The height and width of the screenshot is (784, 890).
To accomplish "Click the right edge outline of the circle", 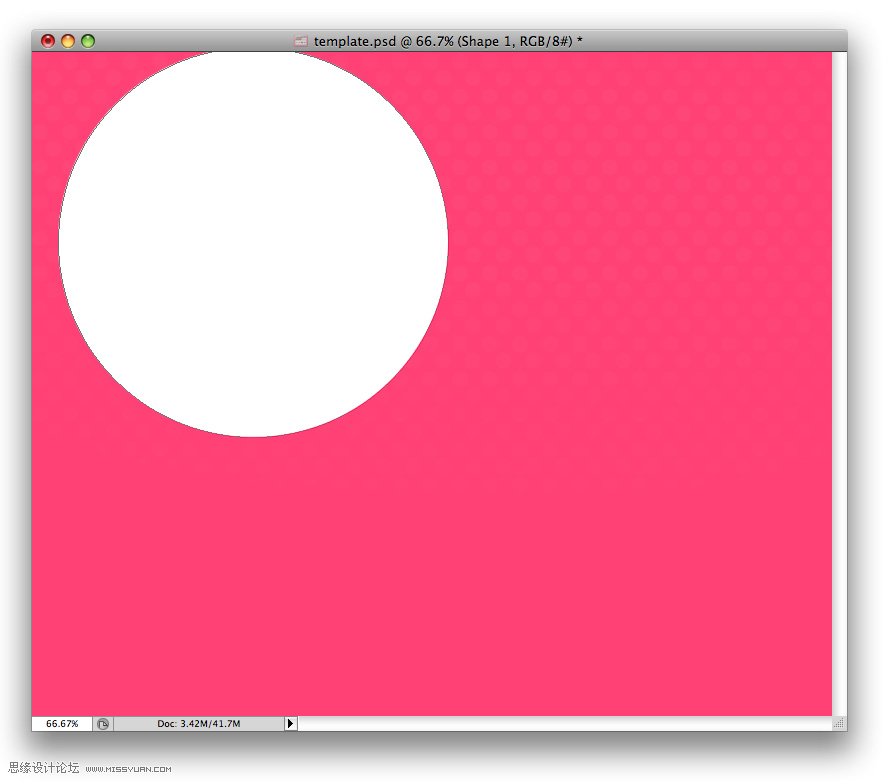I will [x=447, y=242].
